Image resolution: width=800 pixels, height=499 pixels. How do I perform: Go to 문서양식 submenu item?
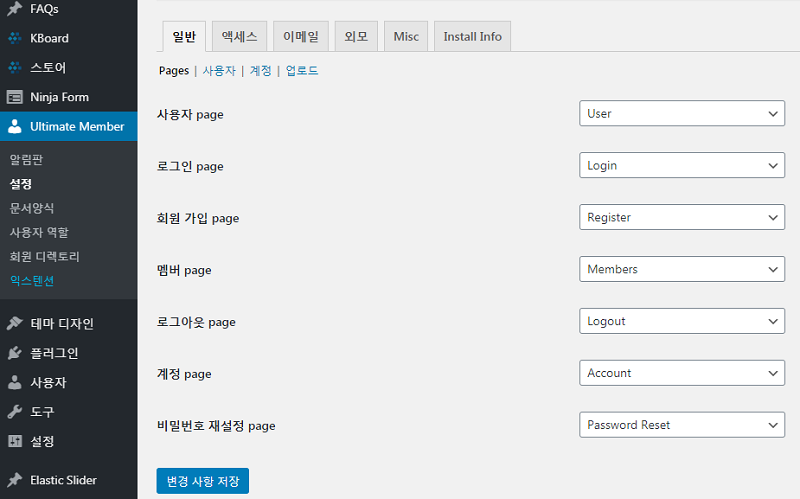click(x=32, y=208)
